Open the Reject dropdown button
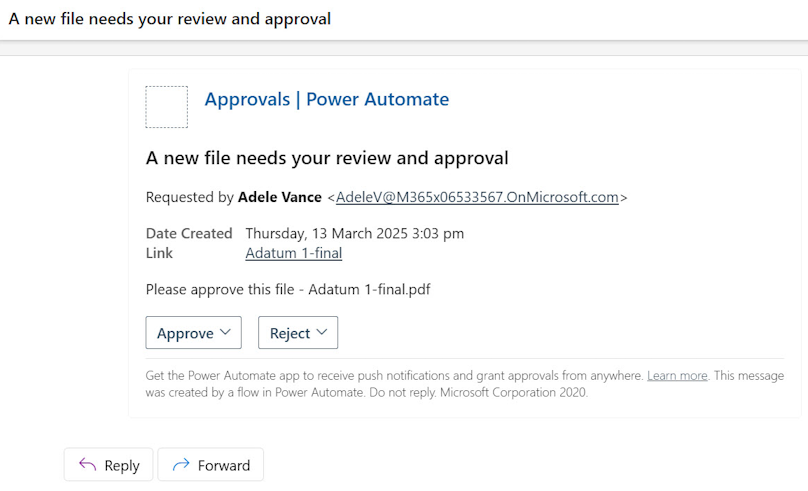Image resolution: width=808 pixels, height=491 pixels. point(298,333)
